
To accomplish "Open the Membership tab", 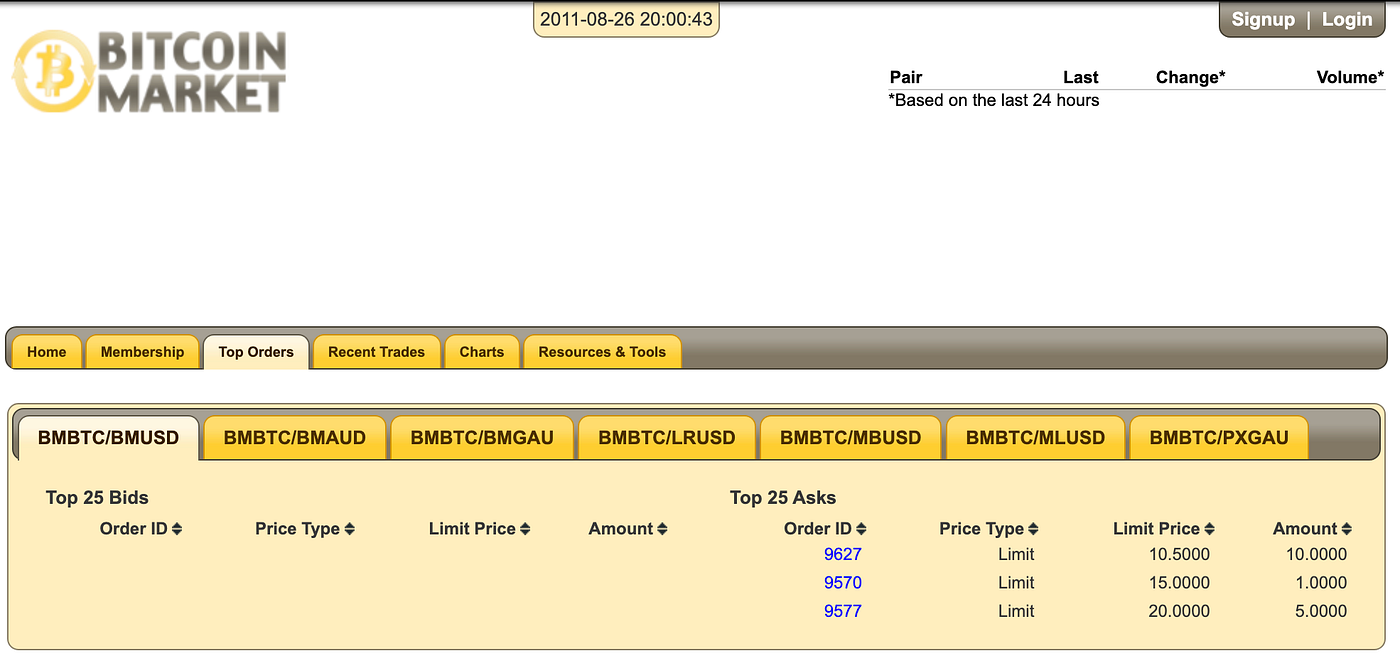I will tap(142, 352).
